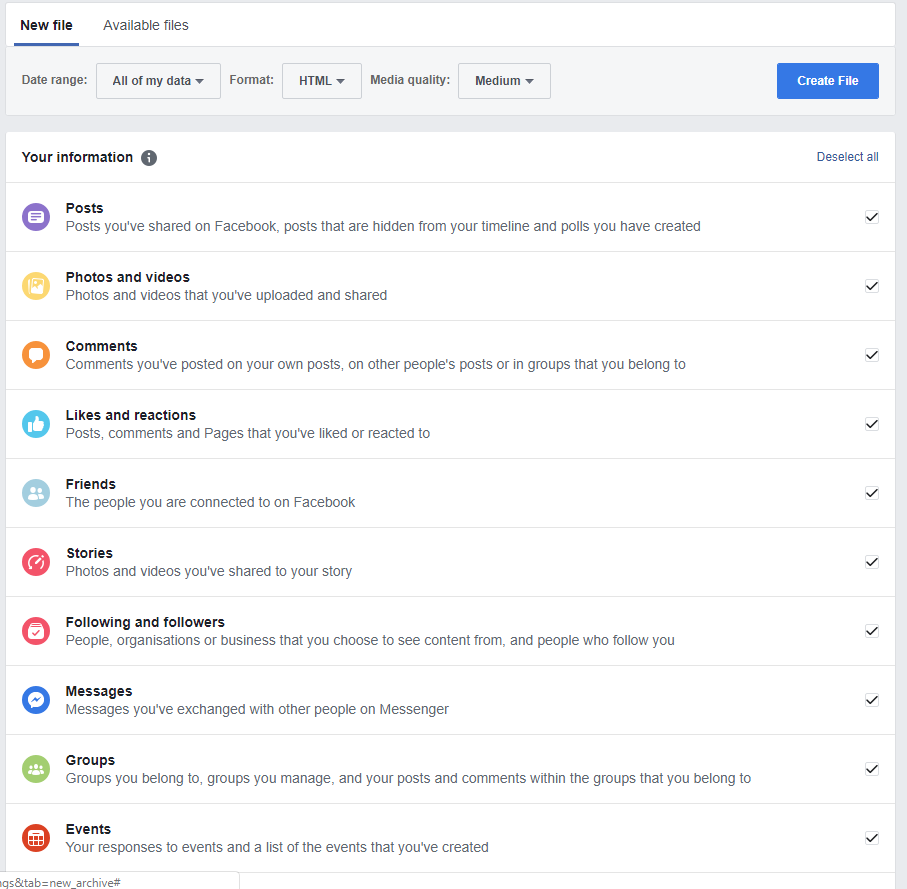
Task: Click the Comments speech bubble icon
Action: (x=36, y=355)
